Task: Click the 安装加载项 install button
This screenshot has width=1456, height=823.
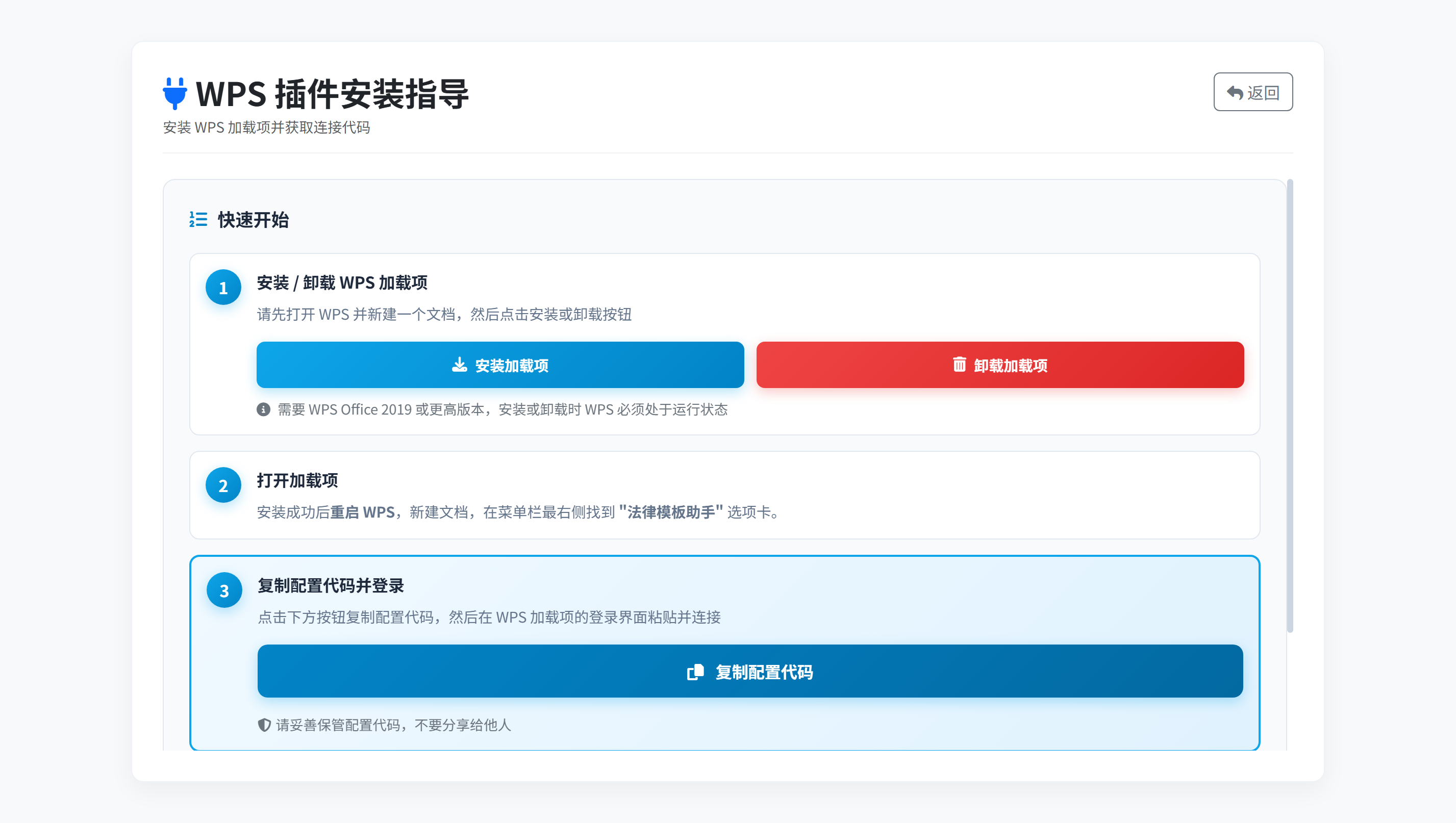Action: pyautogui.click(x=500, y=365)
